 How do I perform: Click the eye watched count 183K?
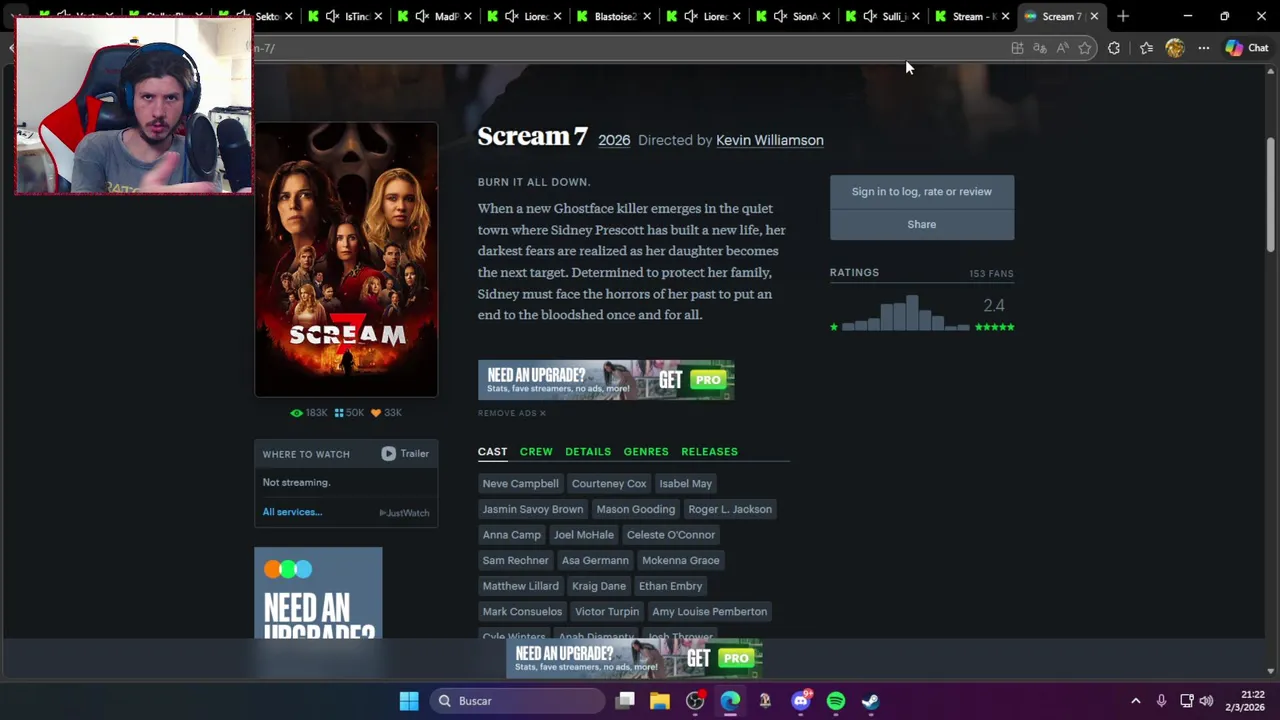click(x=309, y=413)
